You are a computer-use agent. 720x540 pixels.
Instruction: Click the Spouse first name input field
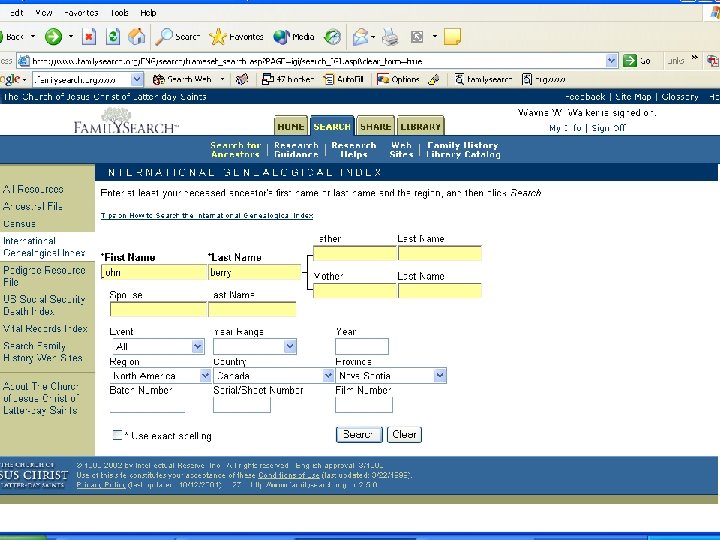coord(158,309)
